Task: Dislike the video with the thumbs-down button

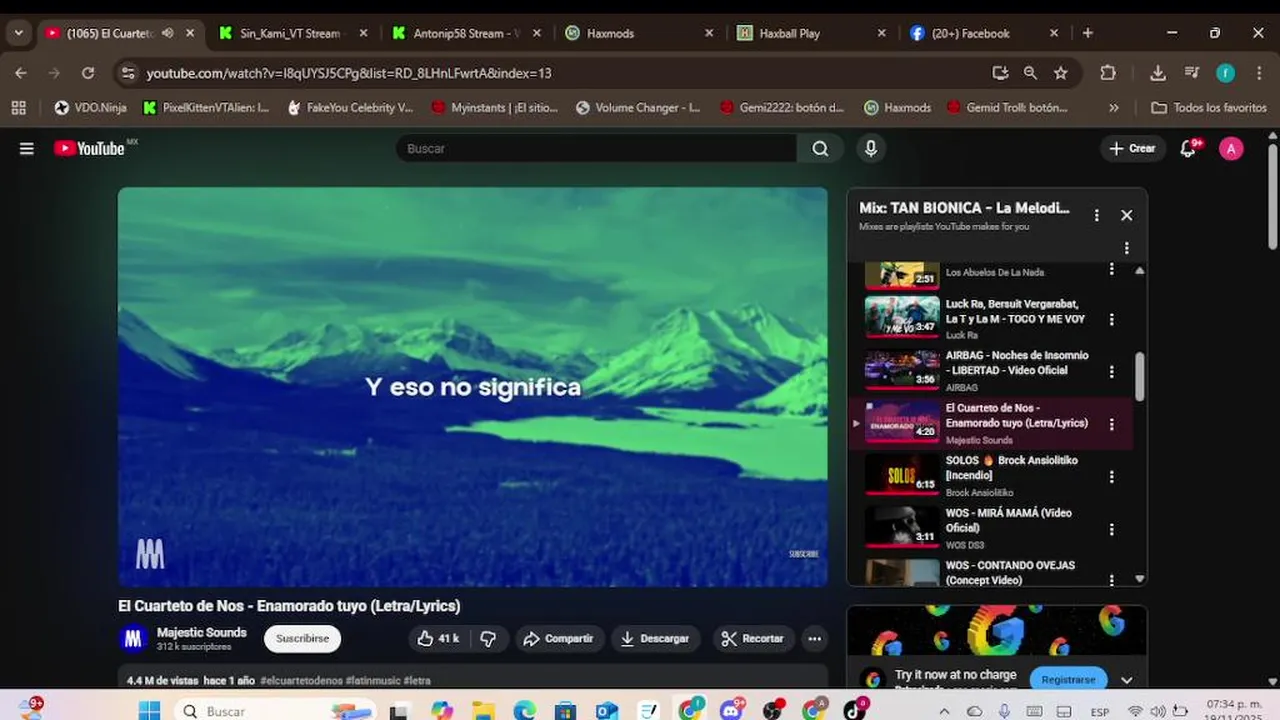Action: [x=488, y=638]
